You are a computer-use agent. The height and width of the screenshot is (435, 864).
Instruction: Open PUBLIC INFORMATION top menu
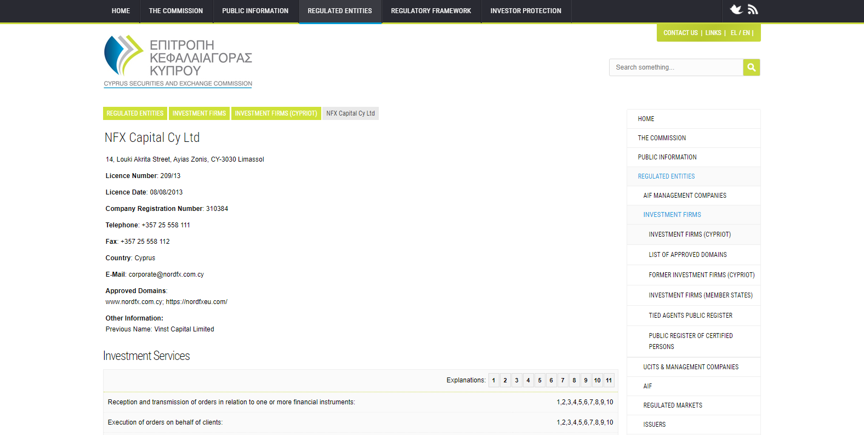tap(255, 11)
